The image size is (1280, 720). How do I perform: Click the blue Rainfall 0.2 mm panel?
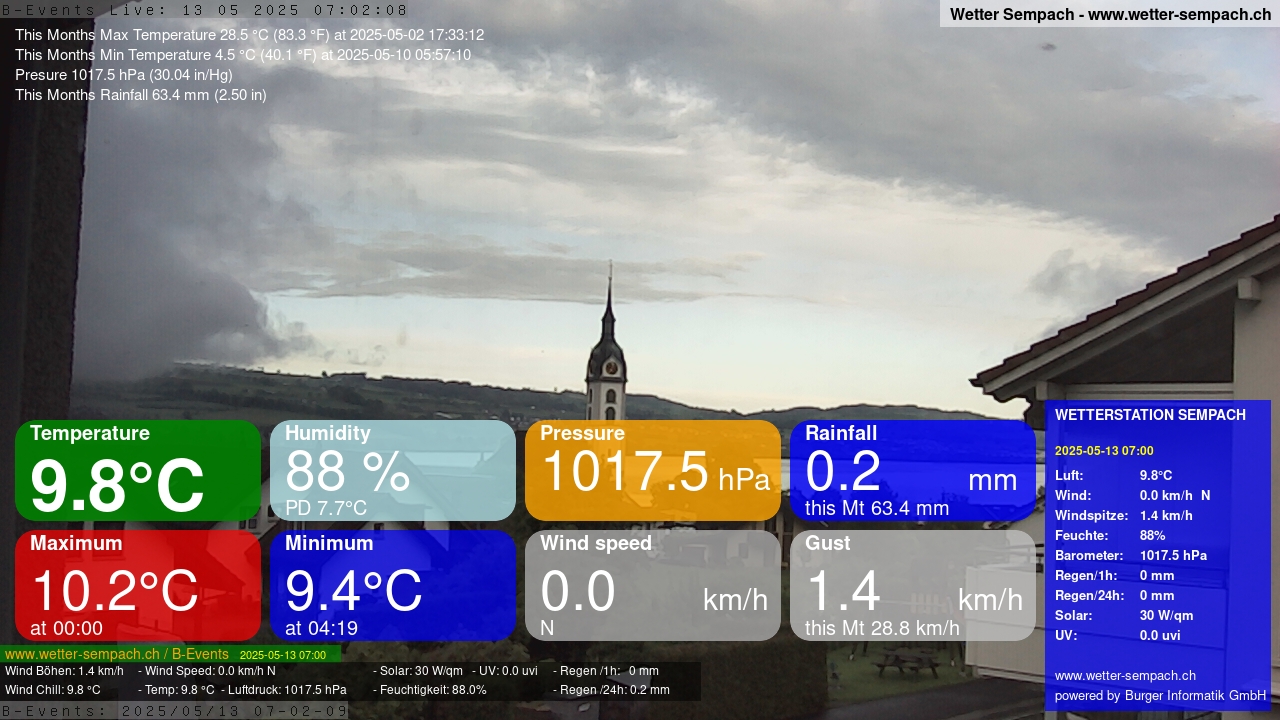point(913,470)
